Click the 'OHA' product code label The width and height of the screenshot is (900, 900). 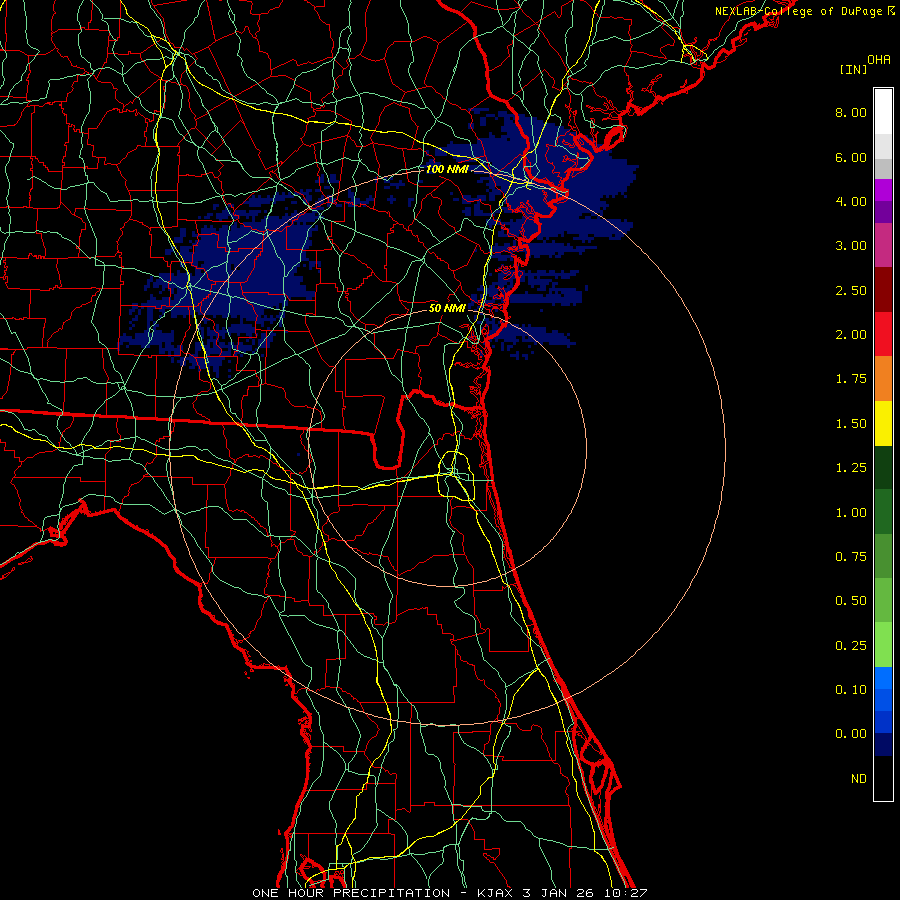click(879, 60)
